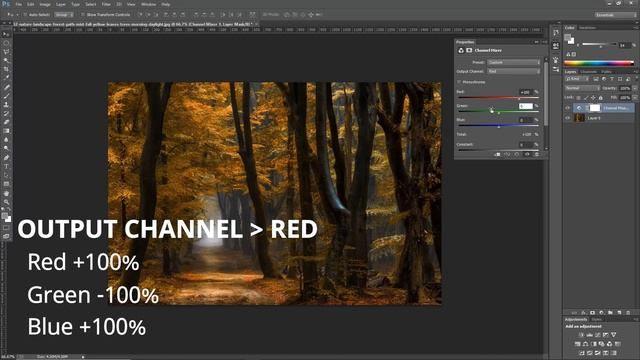Hide Layer 1 visibility eye
640x360 pixels.
tap(567, 118)
